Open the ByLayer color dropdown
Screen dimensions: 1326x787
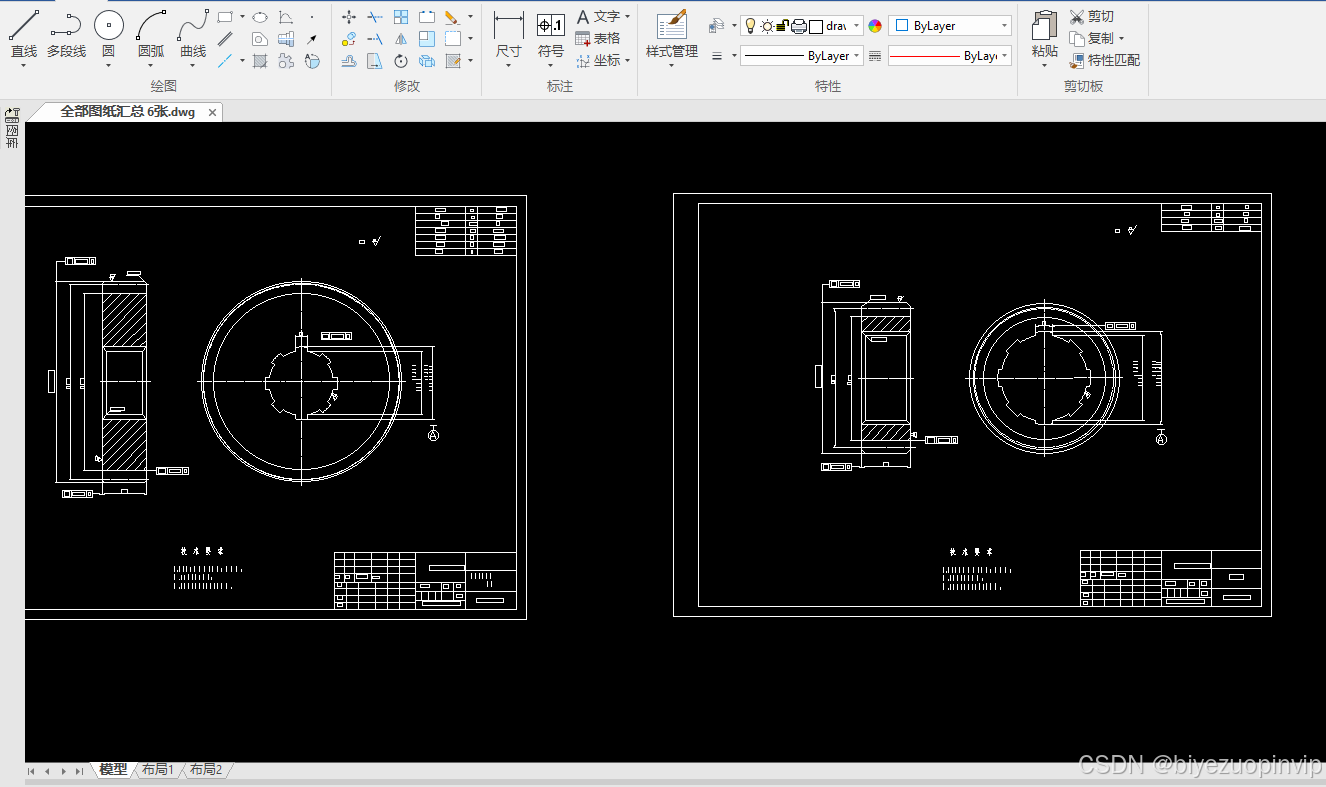coord(950,26)
